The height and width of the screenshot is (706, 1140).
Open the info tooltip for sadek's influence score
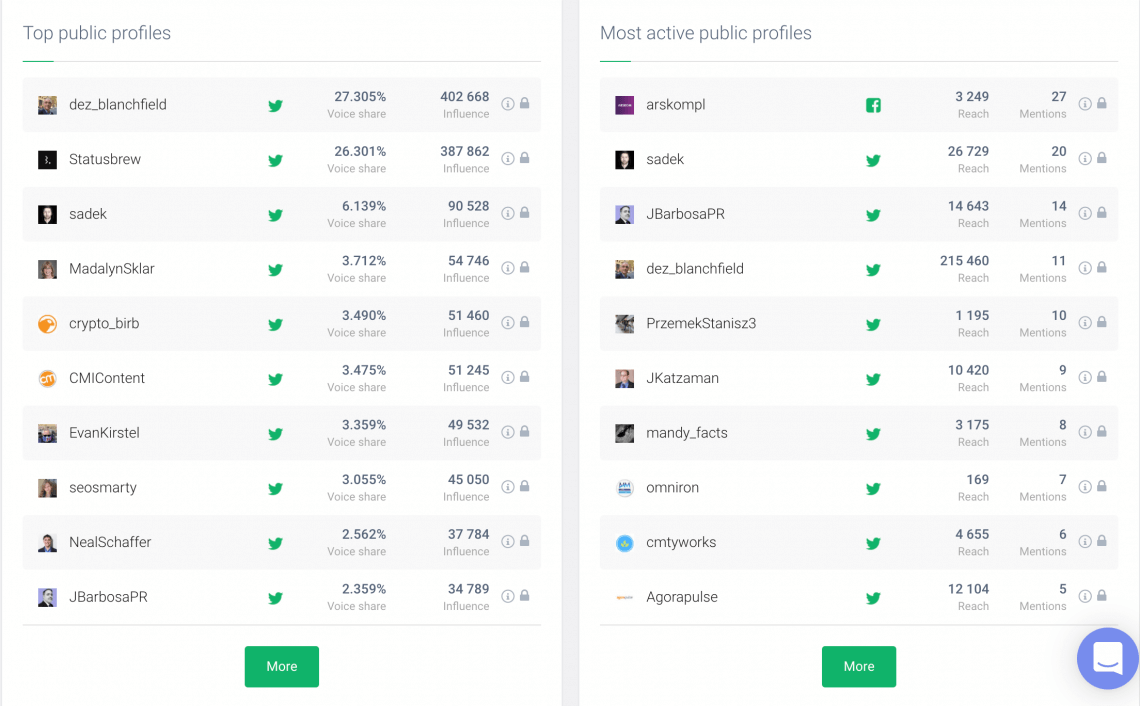pyautogui.click(x=510, y=214)
